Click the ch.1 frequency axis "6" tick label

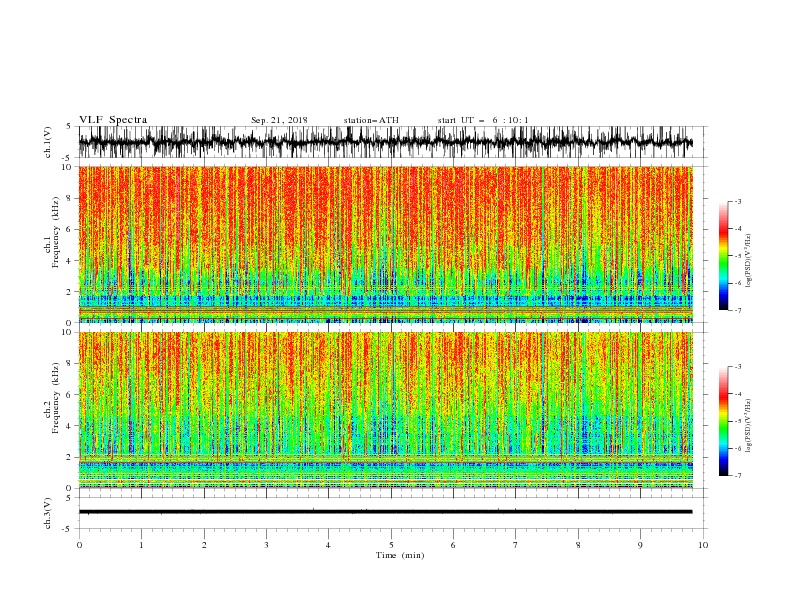pyautogui.click(x=70, y=229)
